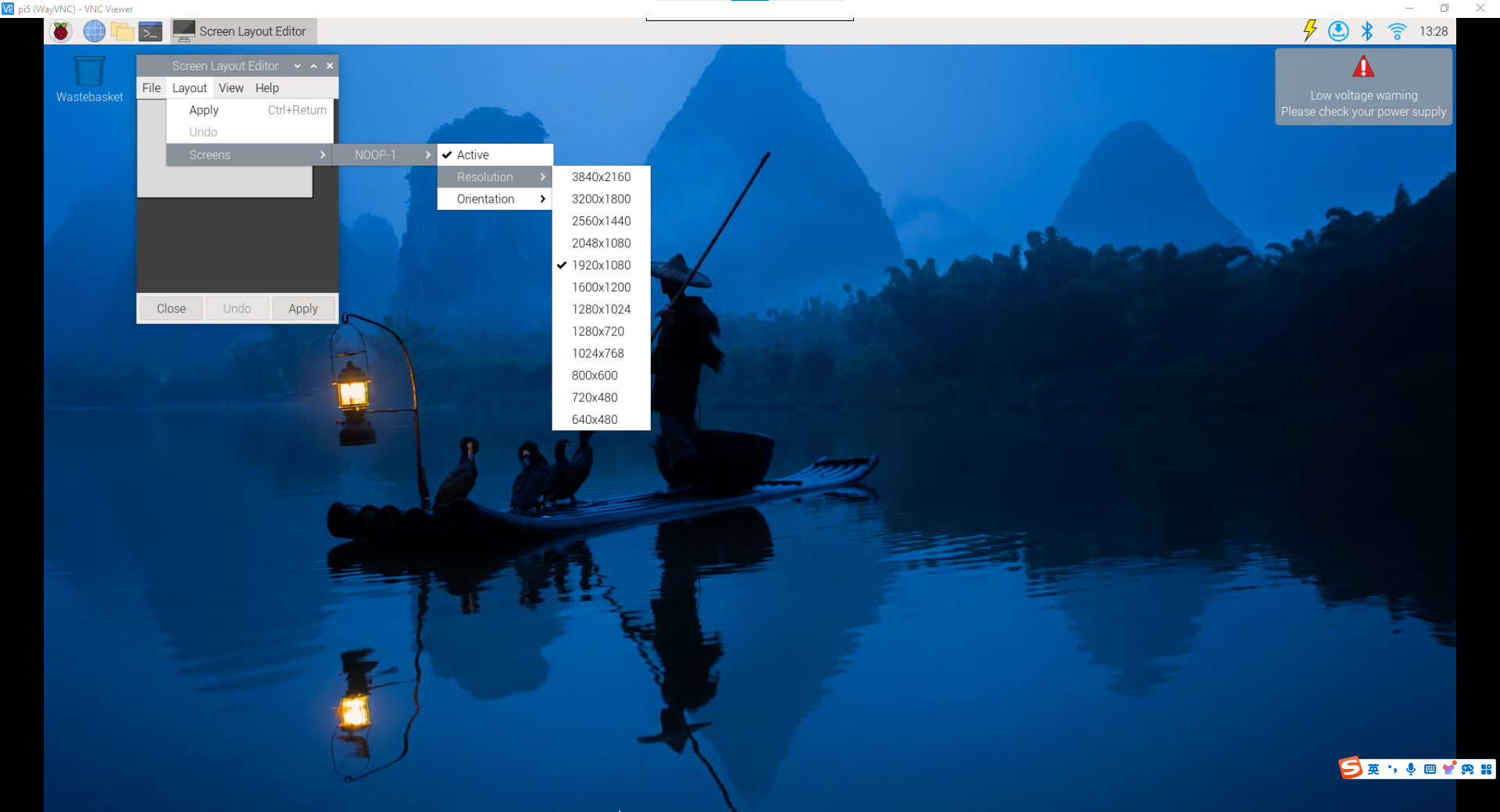Click the bottom Apply button

[303, 308]
